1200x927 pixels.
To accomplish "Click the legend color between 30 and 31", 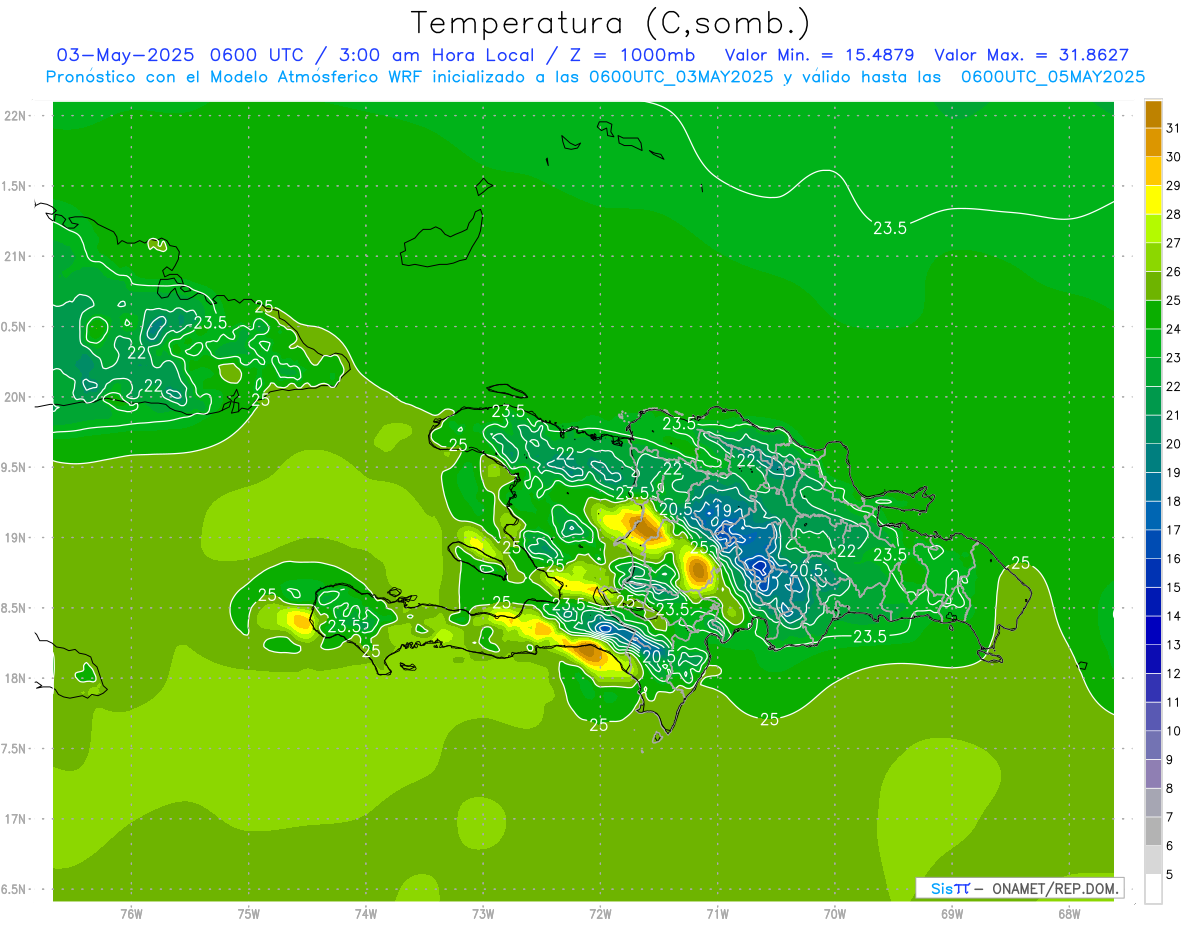I will point(1153,143).
